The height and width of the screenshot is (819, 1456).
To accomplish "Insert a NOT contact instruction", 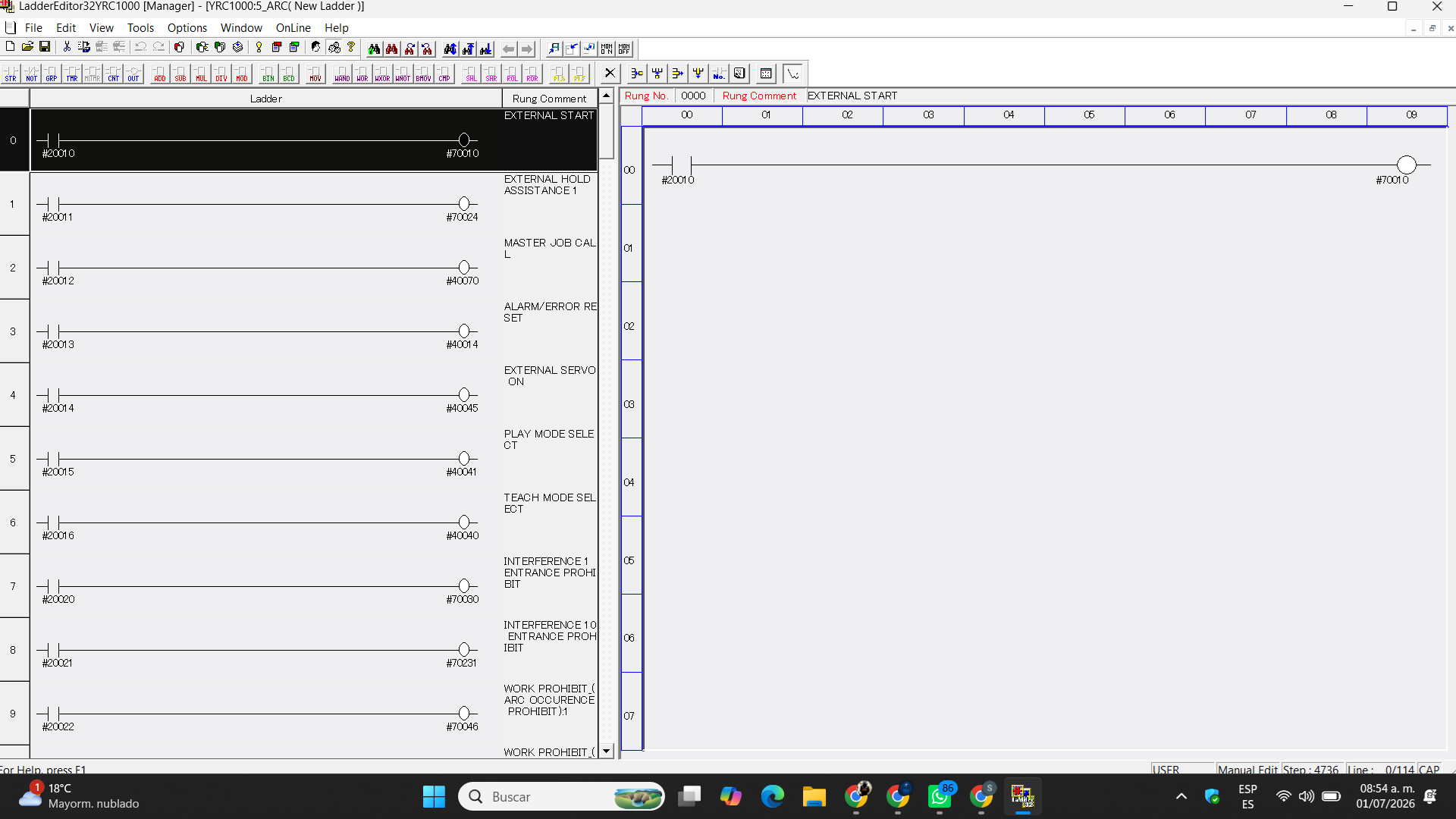I will click(x=31, y=74).
